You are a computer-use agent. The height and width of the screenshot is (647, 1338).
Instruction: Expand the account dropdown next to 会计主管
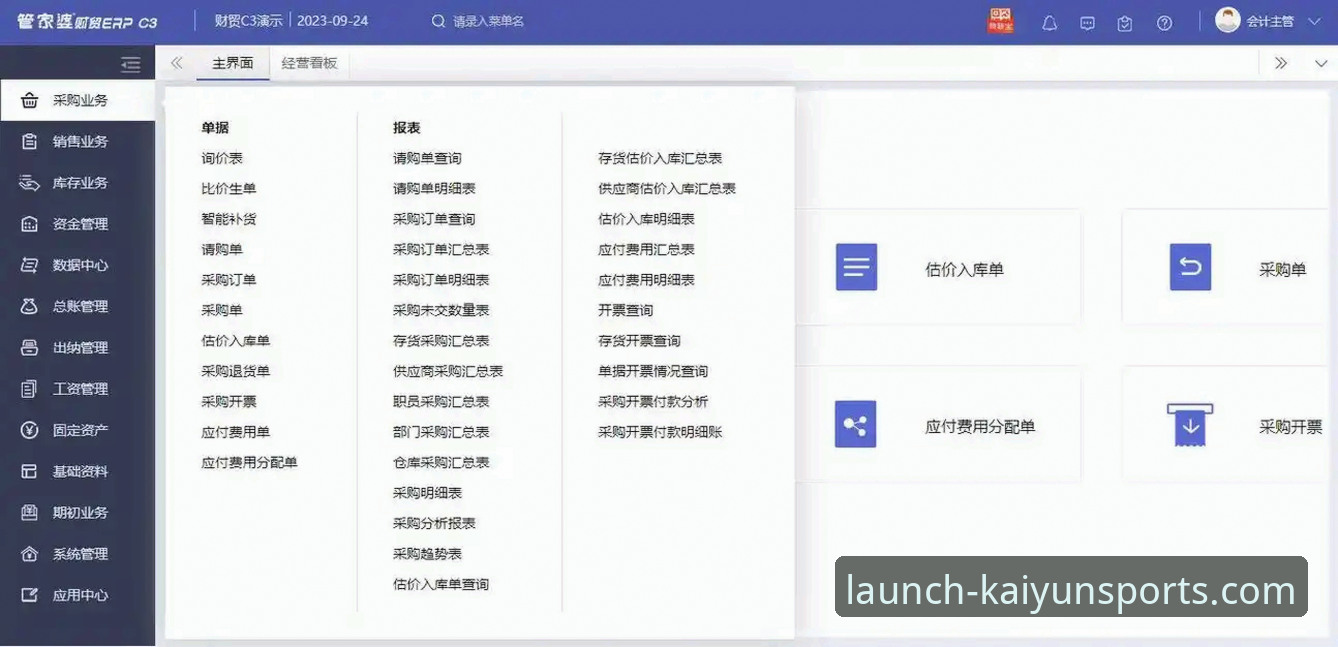pyautogui.click(x=1315, y=20)
